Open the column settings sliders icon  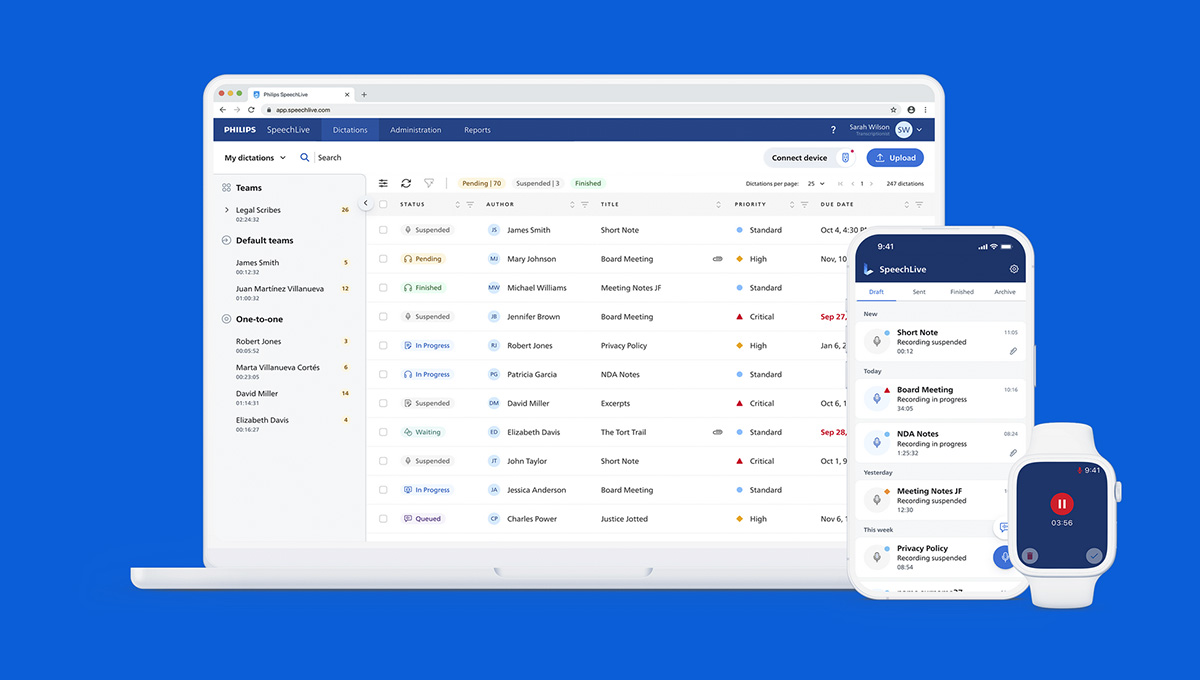[383, 183]
